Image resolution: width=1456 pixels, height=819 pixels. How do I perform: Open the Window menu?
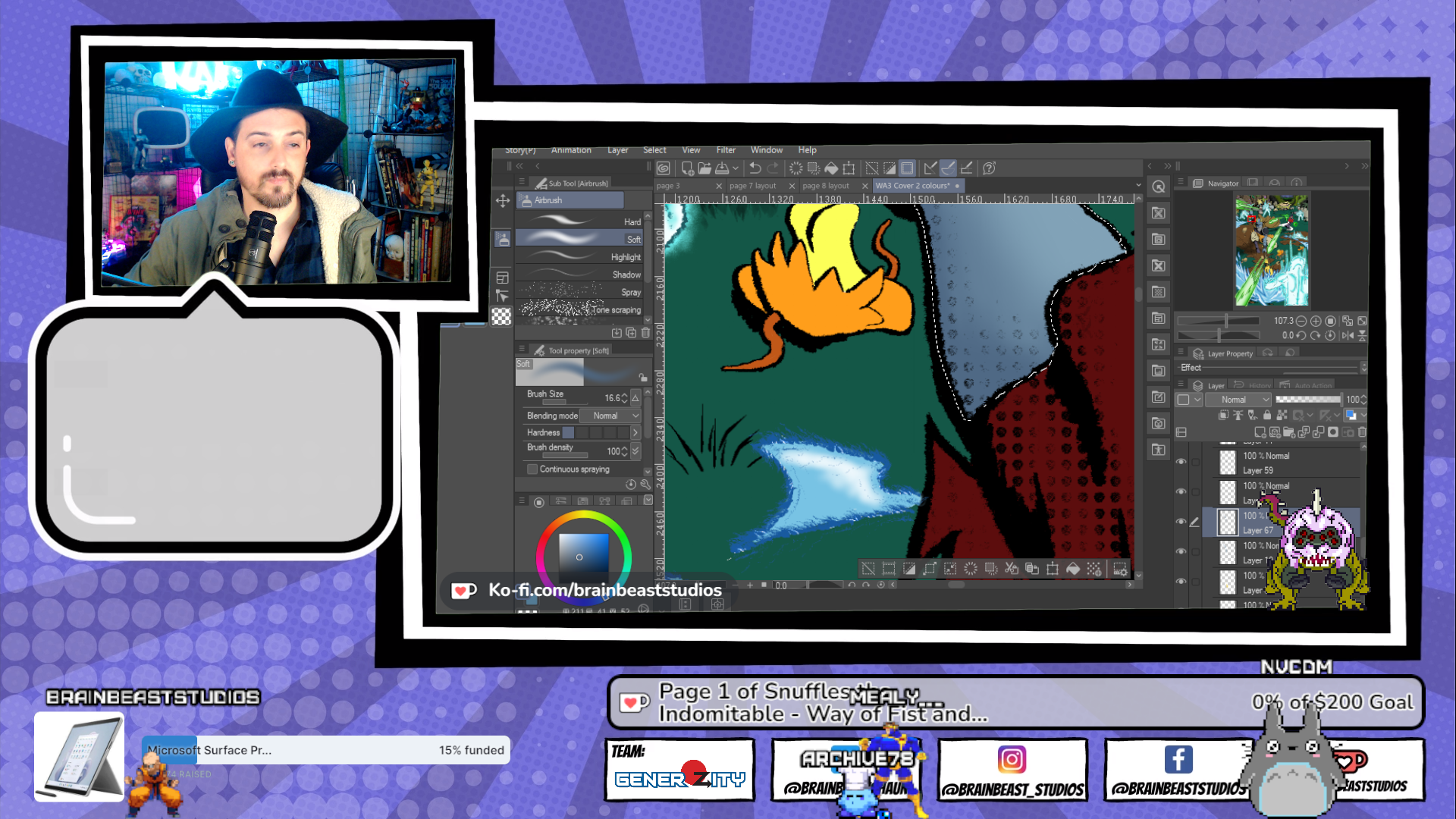point(767,150)
